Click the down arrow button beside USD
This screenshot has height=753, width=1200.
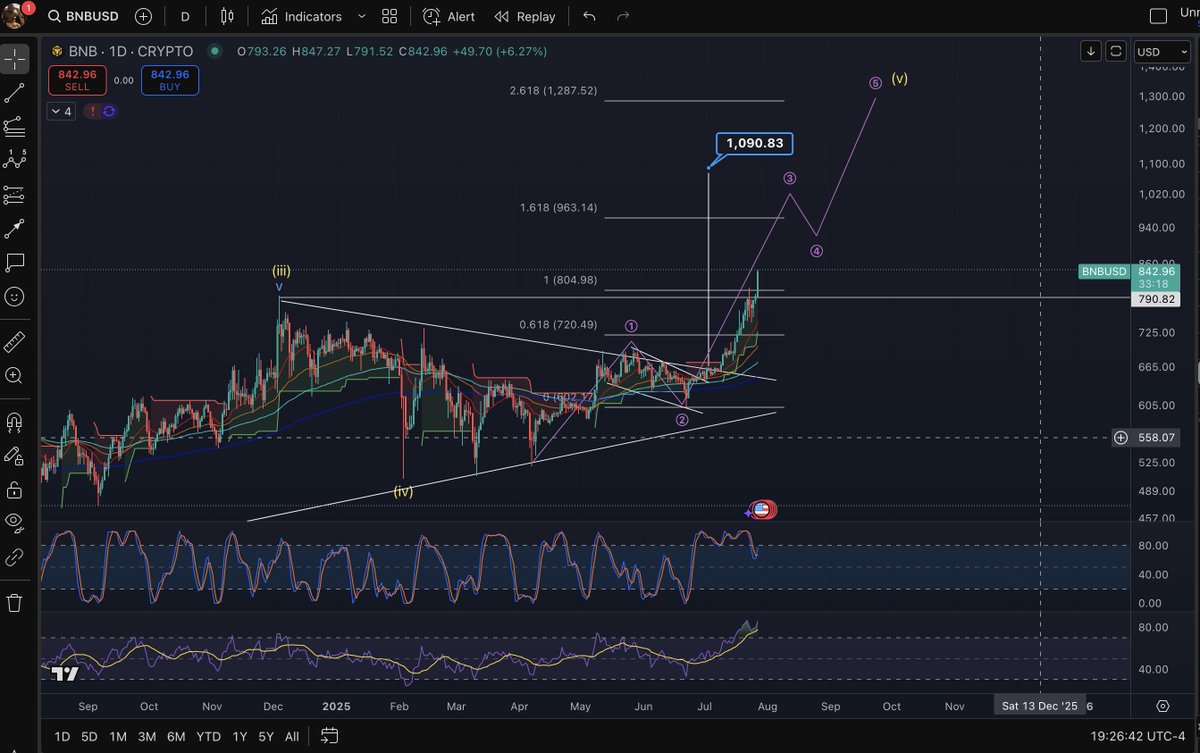point(1091,51)
